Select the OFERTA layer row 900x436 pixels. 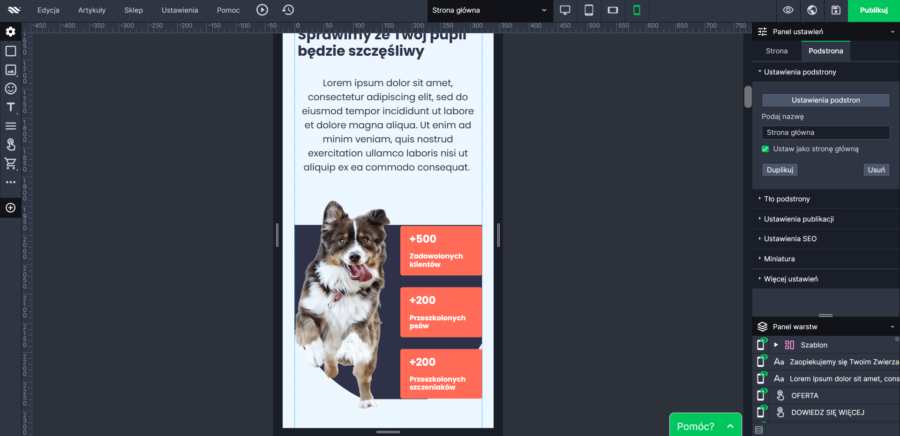pyautogui.click(x=826, y=395)
